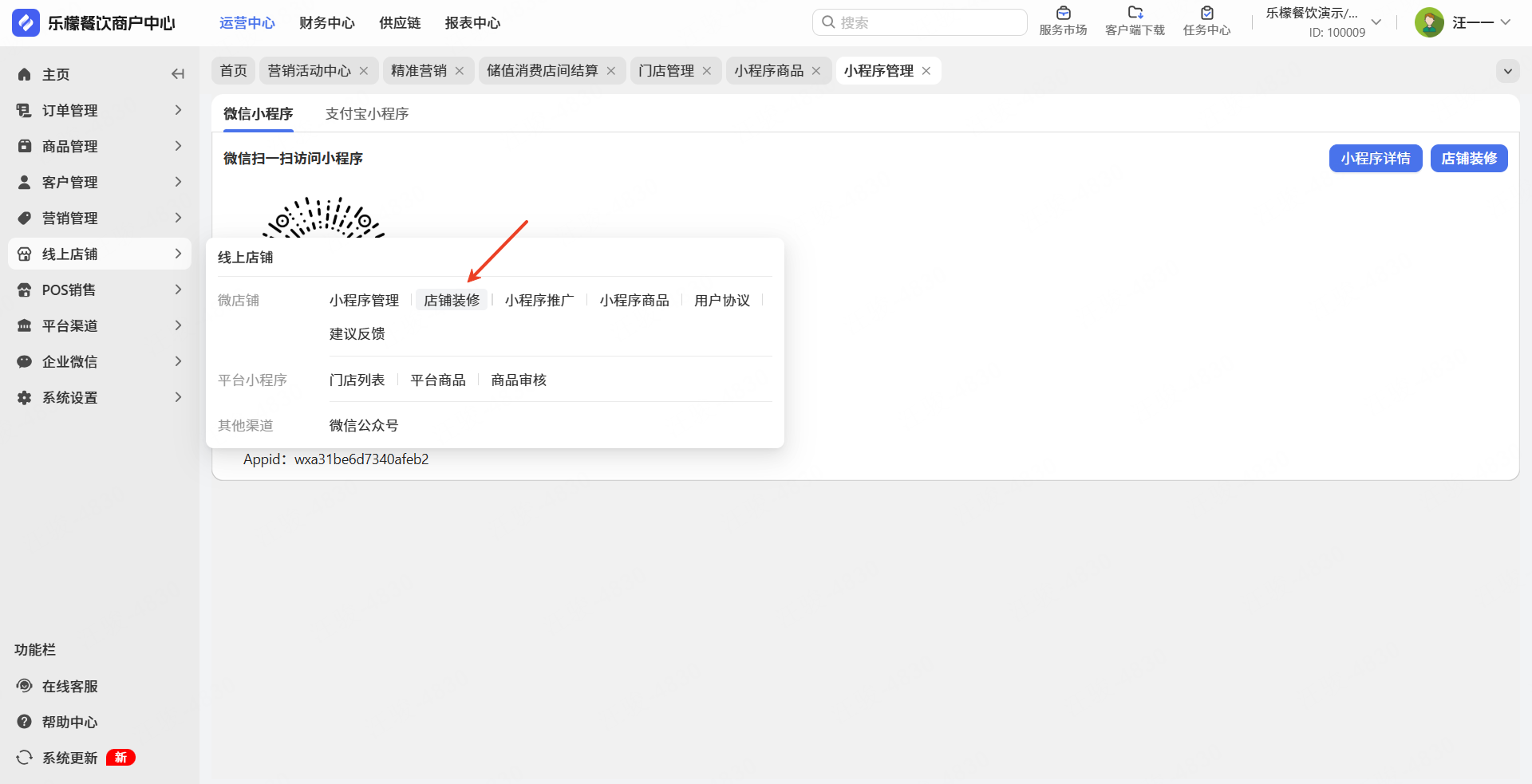Expand 营销管理 submenu chevron

point(178,218)
